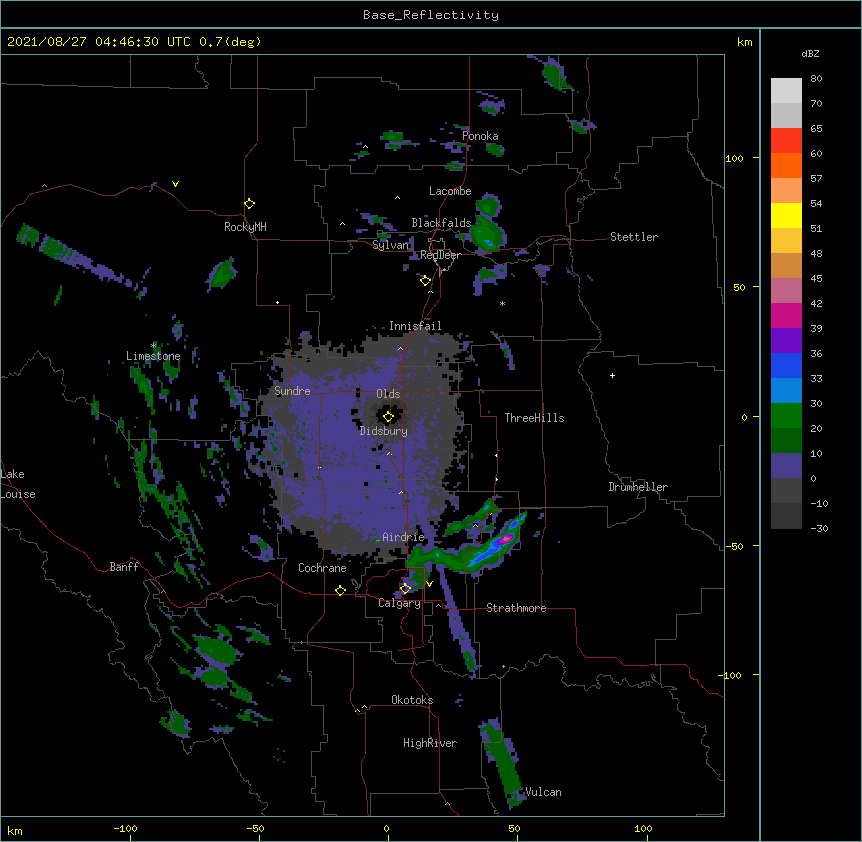Select the white asterisk above Limestone label

click(x=154, y=345)
